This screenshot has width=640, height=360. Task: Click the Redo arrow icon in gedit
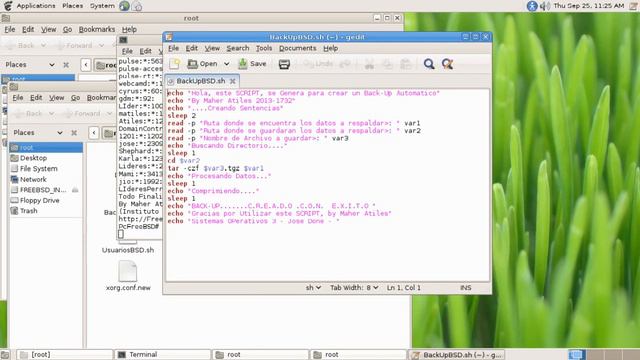[x=345, y=64]
